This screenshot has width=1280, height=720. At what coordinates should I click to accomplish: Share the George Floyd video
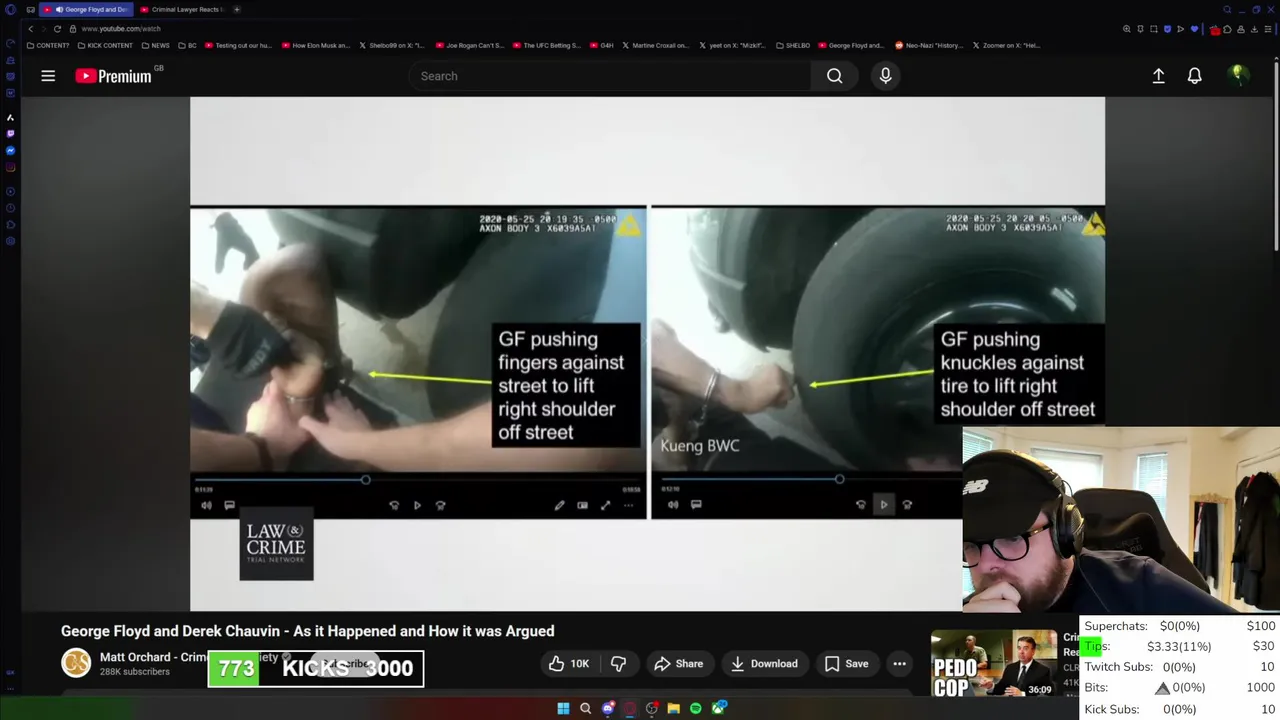(x=679, y=664)
